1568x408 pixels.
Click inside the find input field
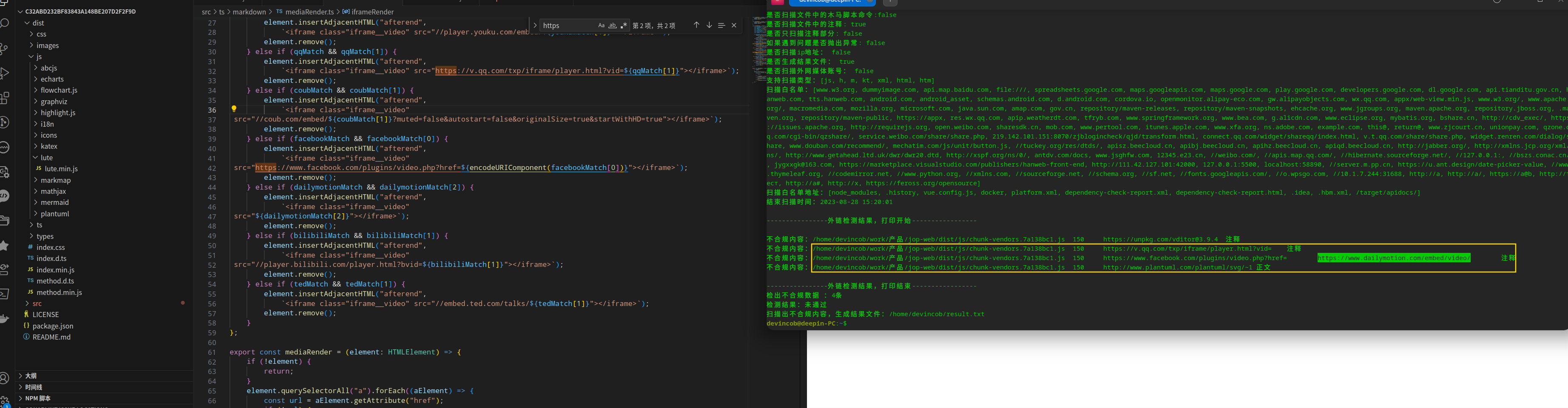(x=566, y=25)
